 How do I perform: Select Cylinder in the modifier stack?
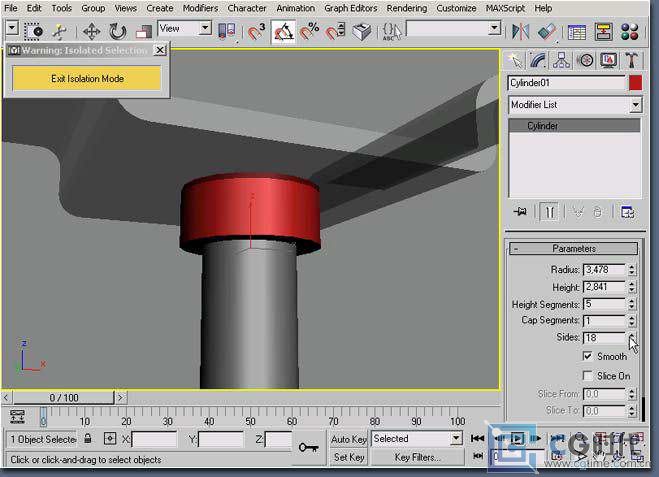click(574, 126)
